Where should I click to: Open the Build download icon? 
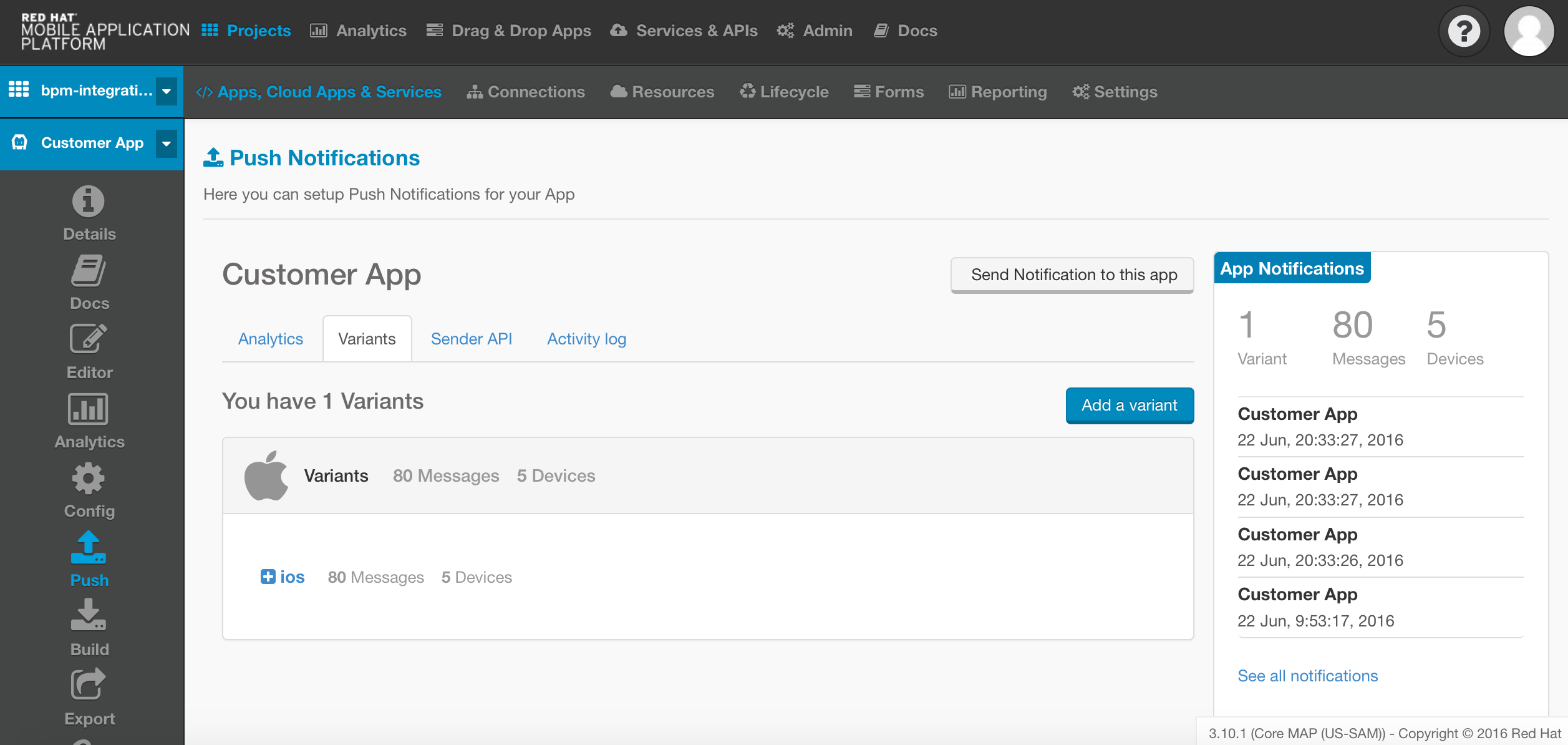(x=89, y=615)
